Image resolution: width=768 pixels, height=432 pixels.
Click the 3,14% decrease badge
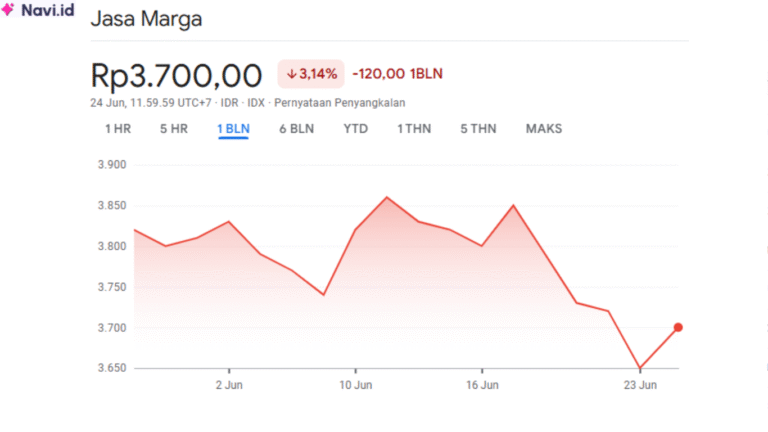(311, 74)
